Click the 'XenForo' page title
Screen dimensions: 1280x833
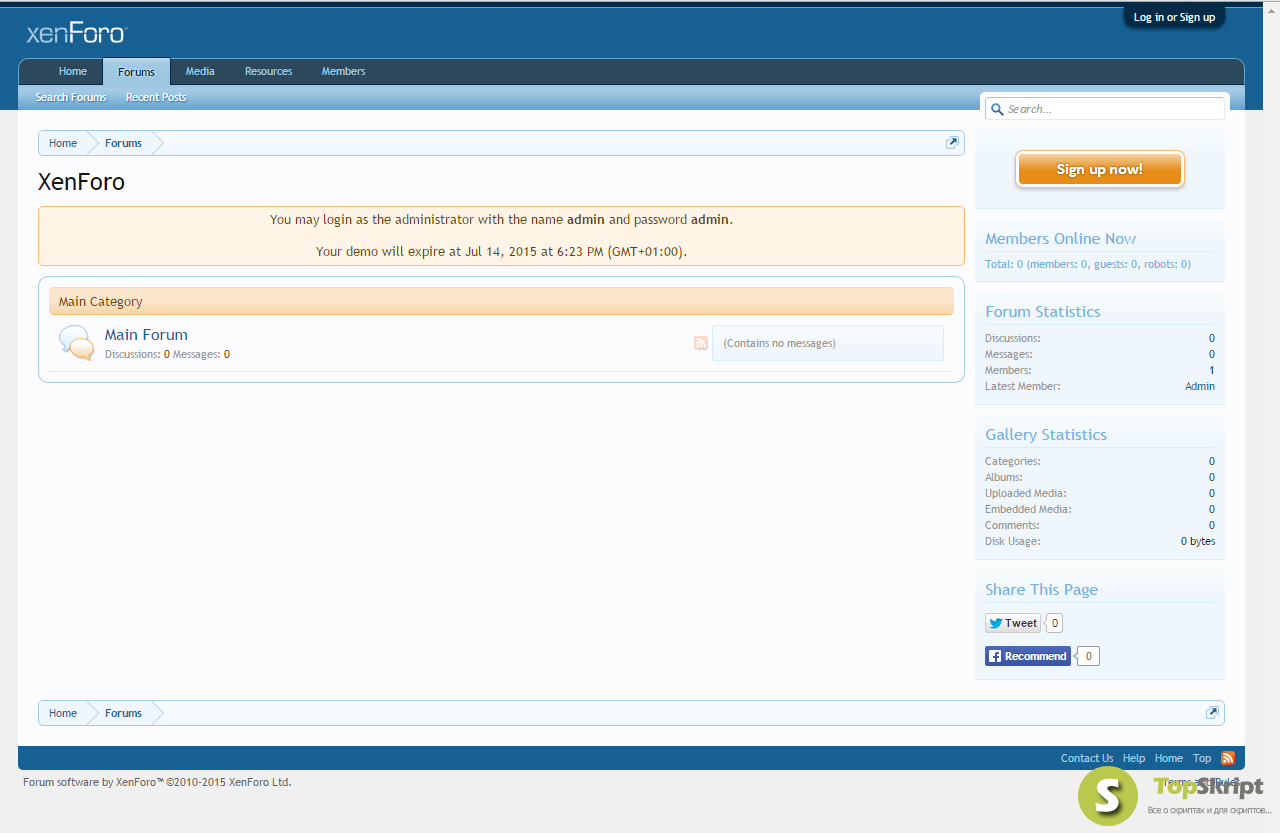click(81, 182)
